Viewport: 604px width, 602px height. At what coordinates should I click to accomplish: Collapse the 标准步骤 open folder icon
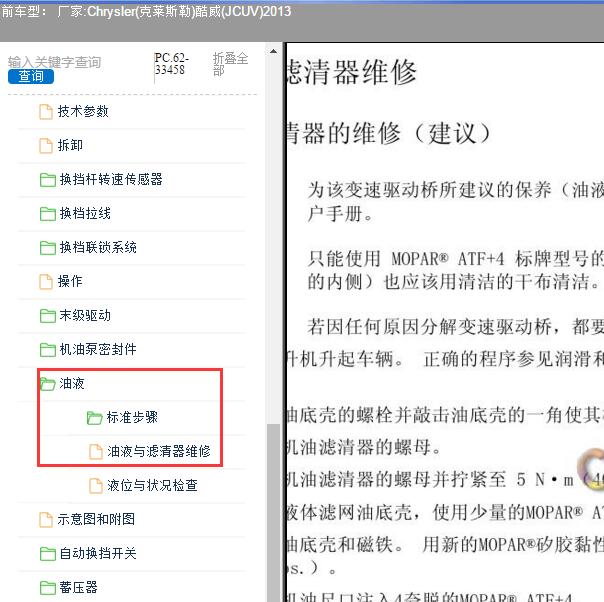click(94, 418)
